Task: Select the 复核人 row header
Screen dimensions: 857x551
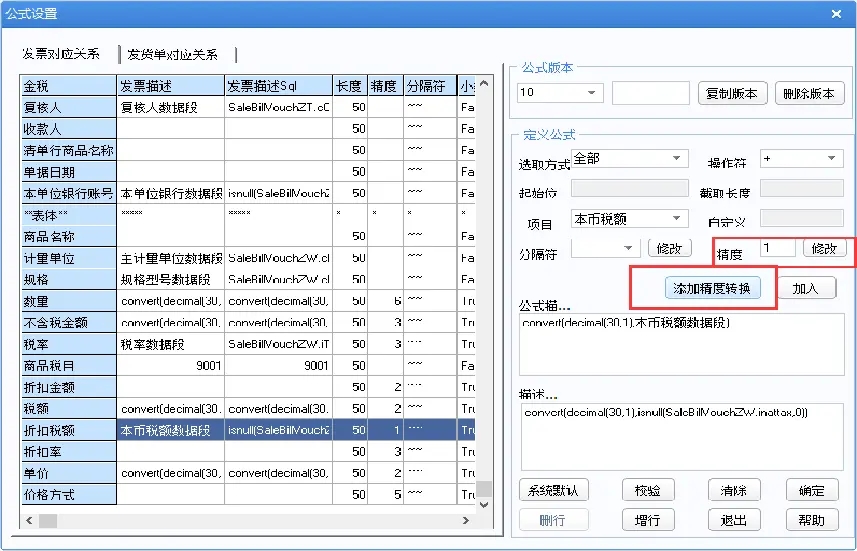Action: point(68,107)
